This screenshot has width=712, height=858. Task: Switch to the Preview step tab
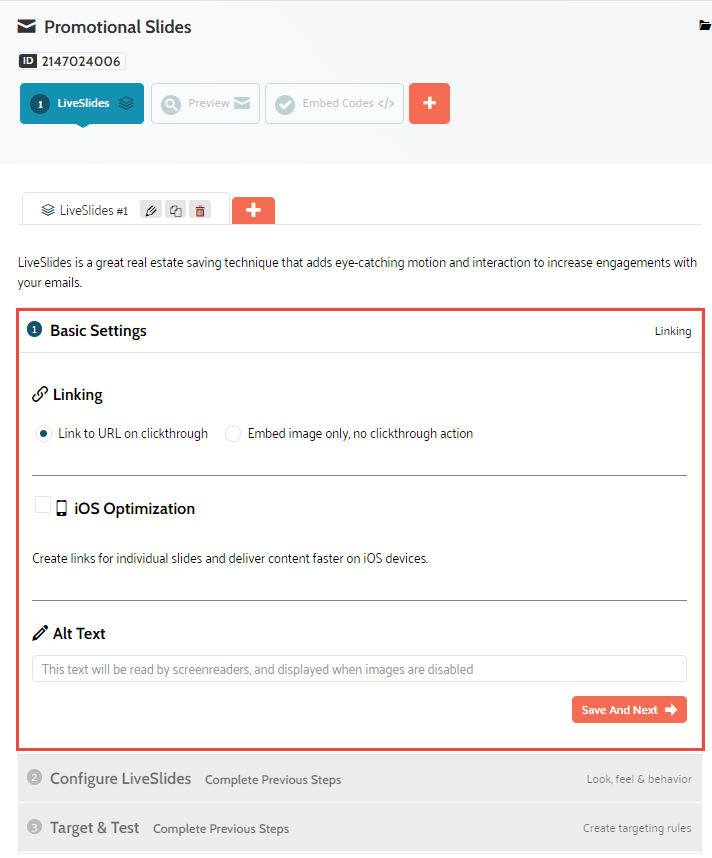click(x=206, y=103)
